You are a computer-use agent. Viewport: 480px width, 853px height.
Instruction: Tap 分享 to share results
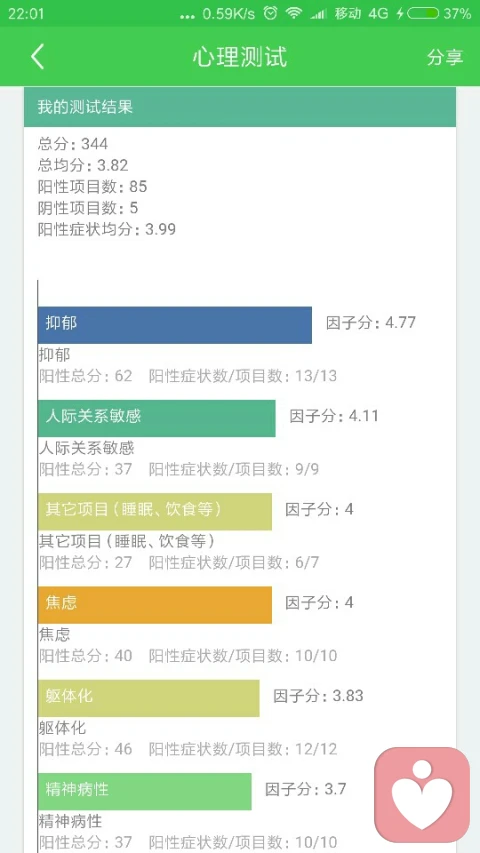(x=445, y=57)
